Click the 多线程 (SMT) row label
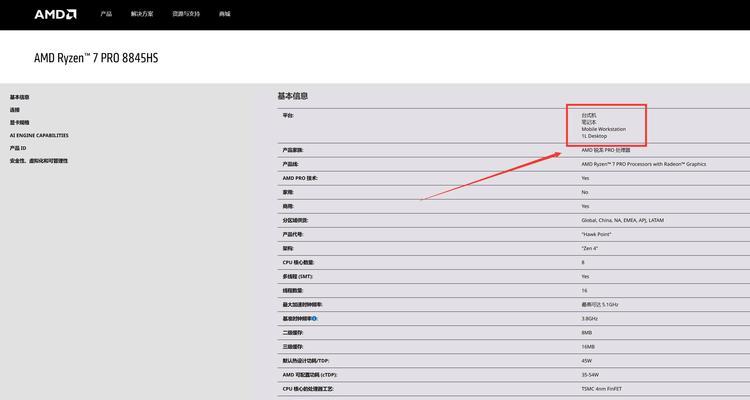This screenshot has height=400, width=750. [297, 277]
